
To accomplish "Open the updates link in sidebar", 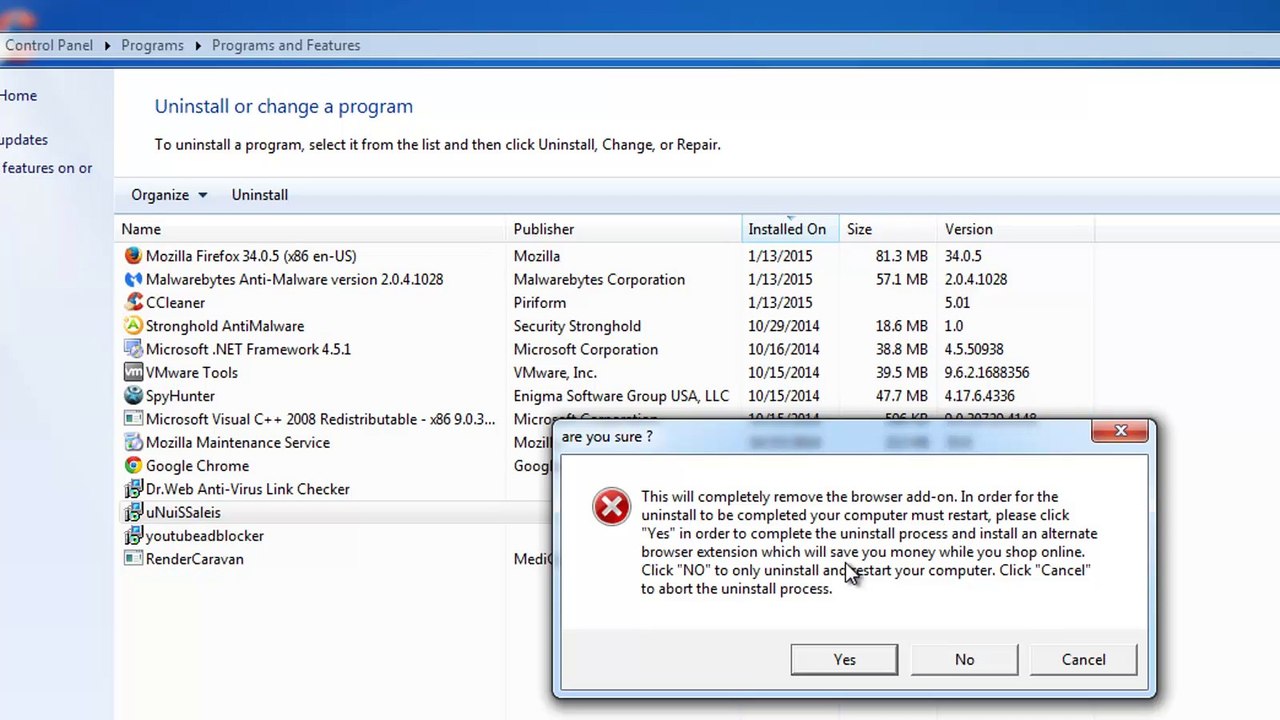I will (24, 140).
